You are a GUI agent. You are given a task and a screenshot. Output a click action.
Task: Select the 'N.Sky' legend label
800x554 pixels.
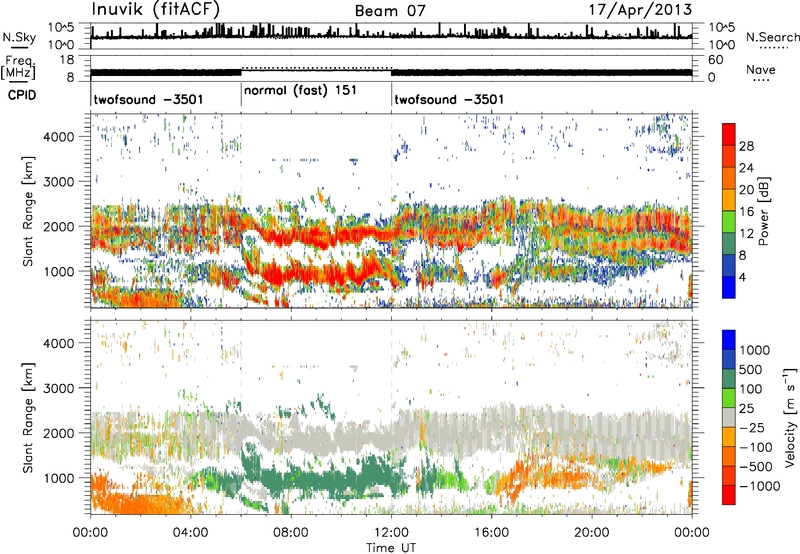tap(19, 37)
